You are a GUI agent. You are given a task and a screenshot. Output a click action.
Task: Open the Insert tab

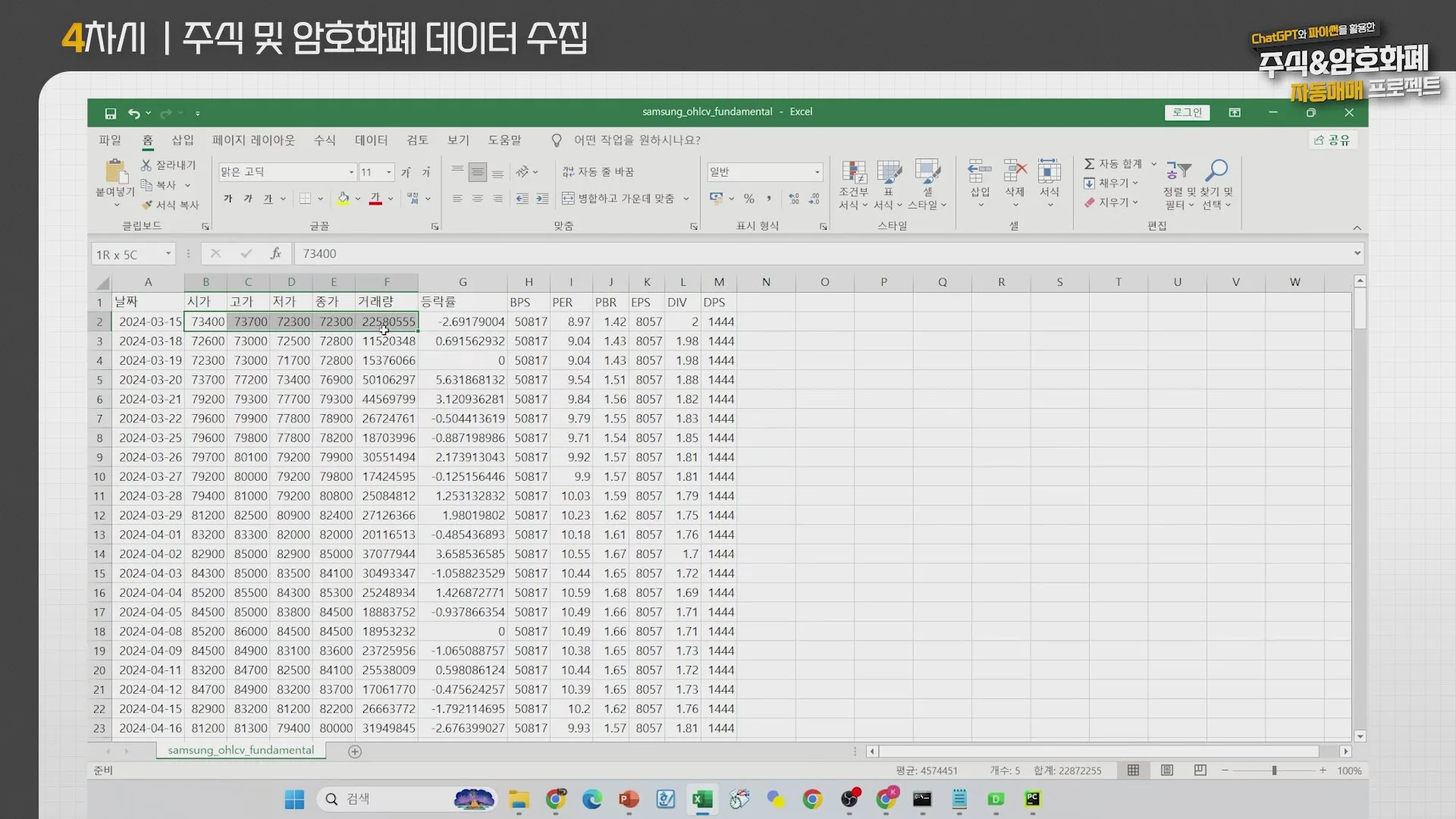pos(183,140)
